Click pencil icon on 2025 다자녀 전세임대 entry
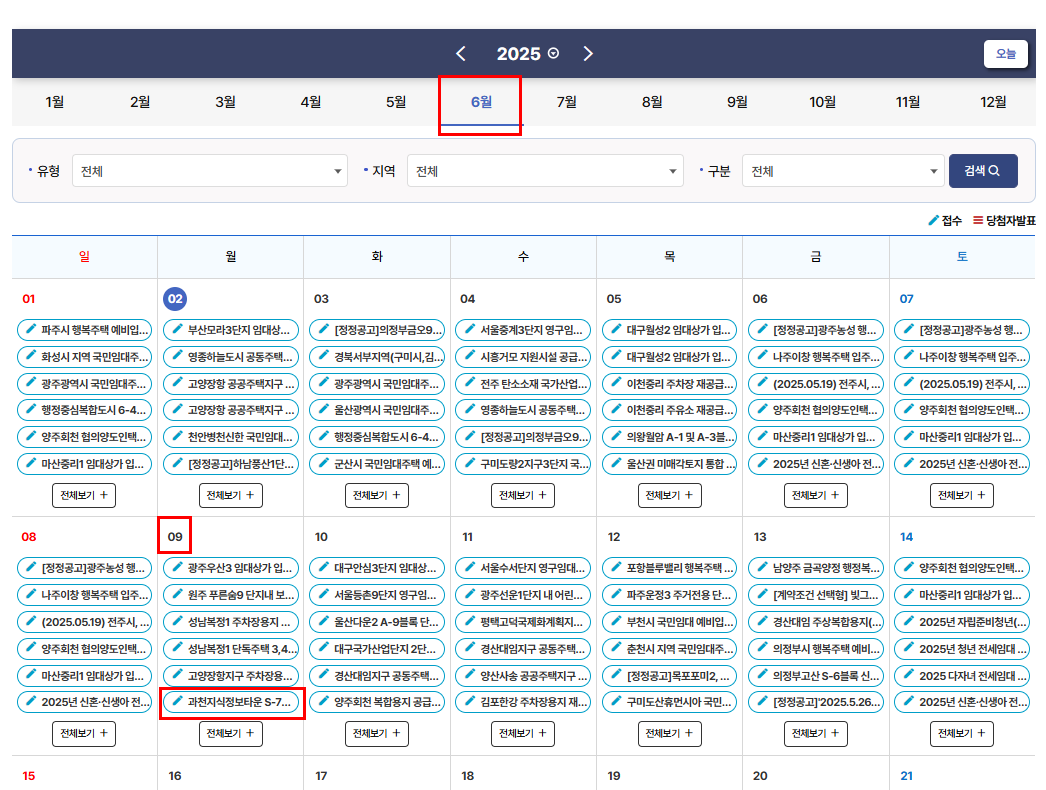 click(909, 675)
